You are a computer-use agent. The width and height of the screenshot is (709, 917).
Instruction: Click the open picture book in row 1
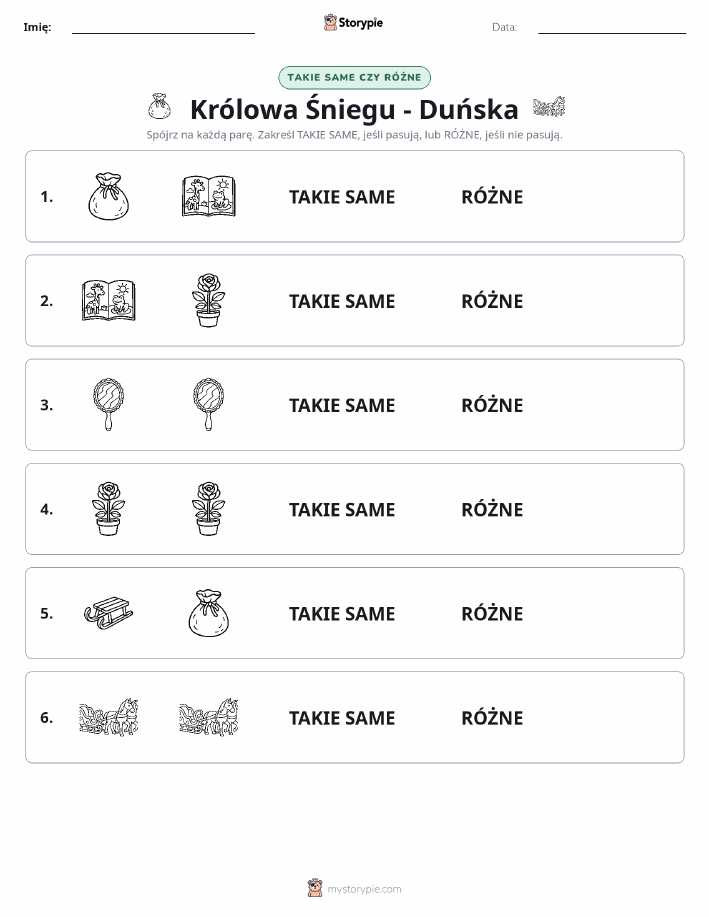(x=209, y=196)
